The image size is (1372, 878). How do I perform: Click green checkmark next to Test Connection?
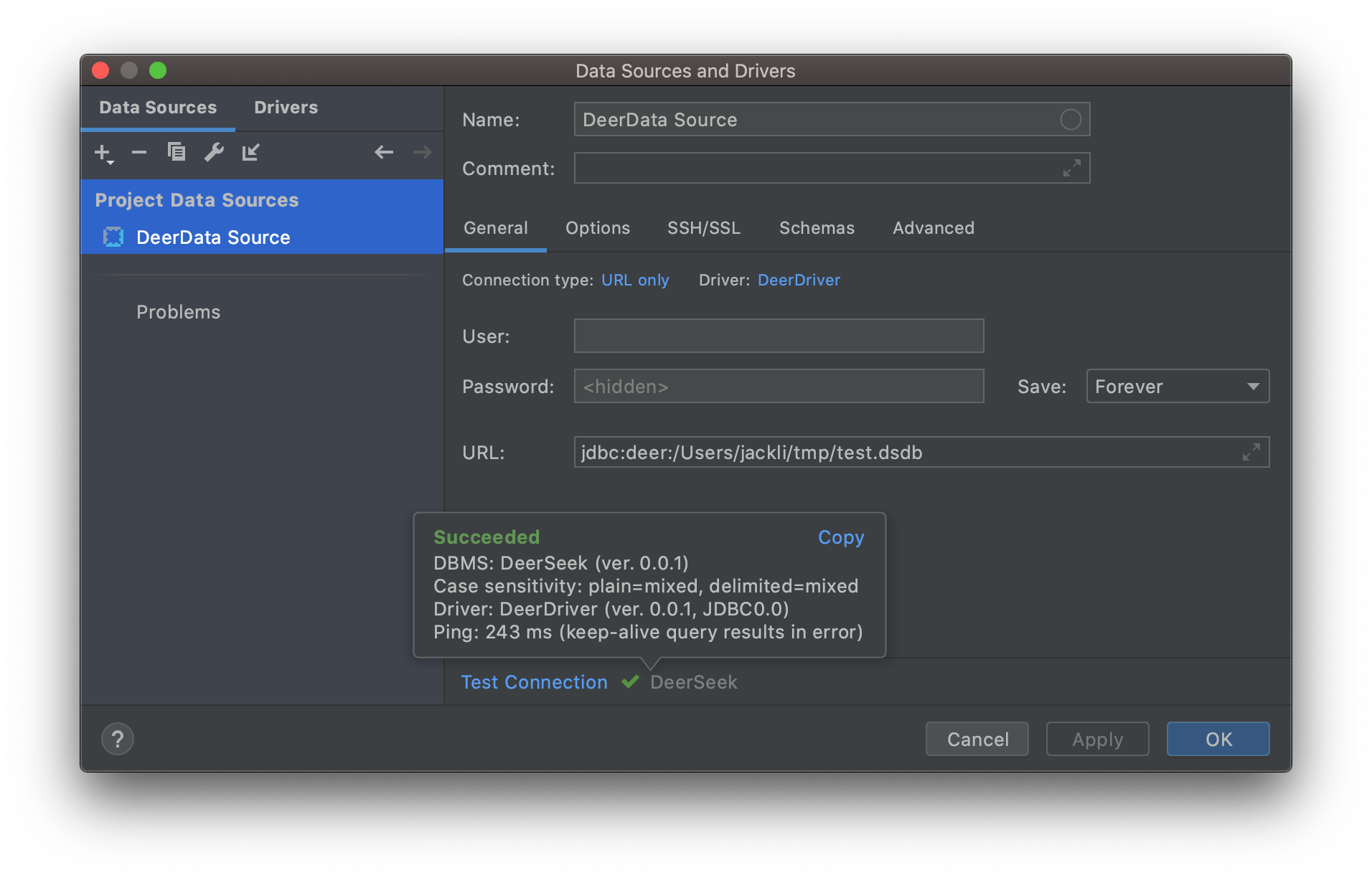click(x=630, y=681)
